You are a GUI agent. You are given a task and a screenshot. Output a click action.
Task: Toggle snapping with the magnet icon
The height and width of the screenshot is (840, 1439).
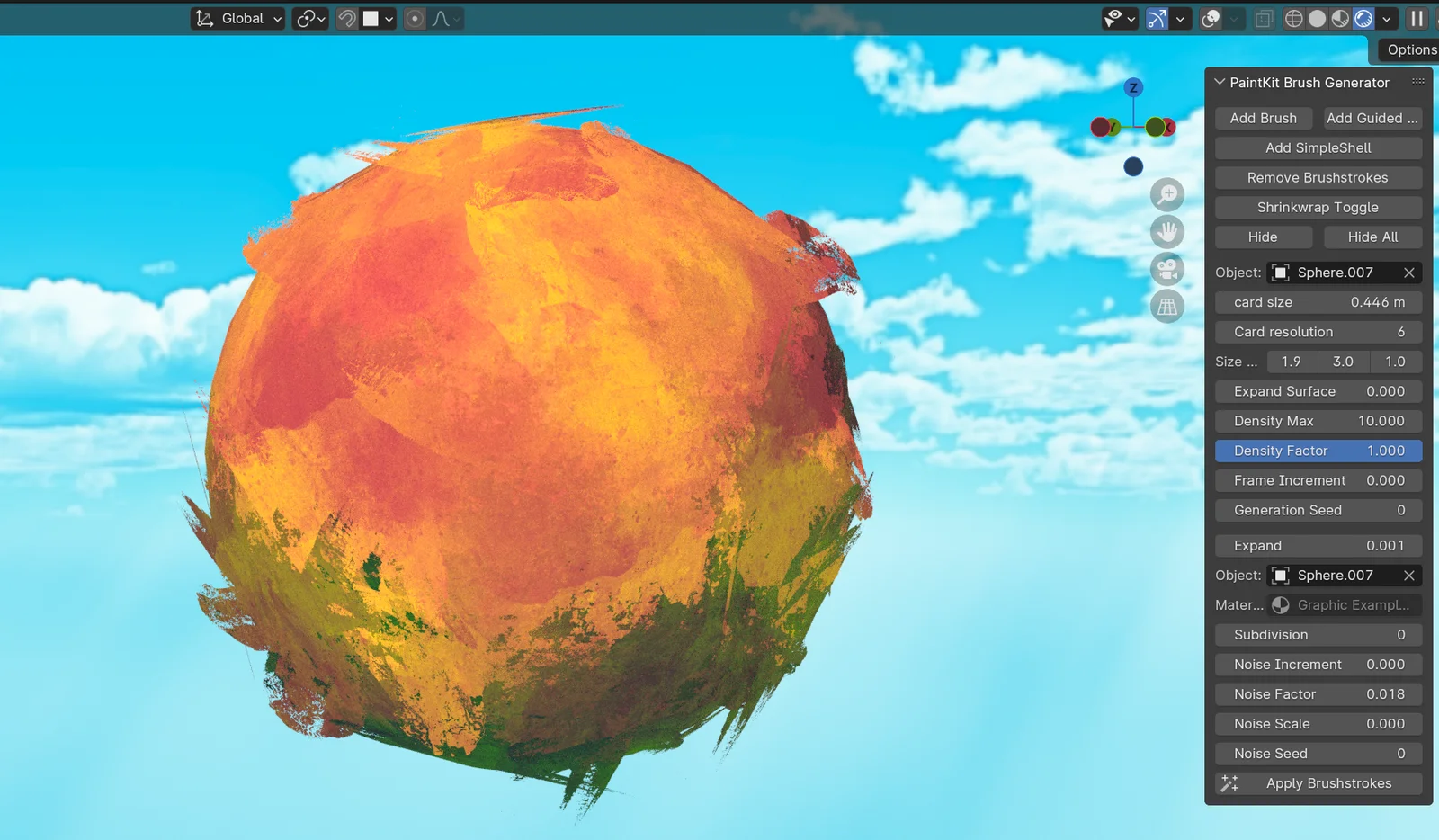346,18
